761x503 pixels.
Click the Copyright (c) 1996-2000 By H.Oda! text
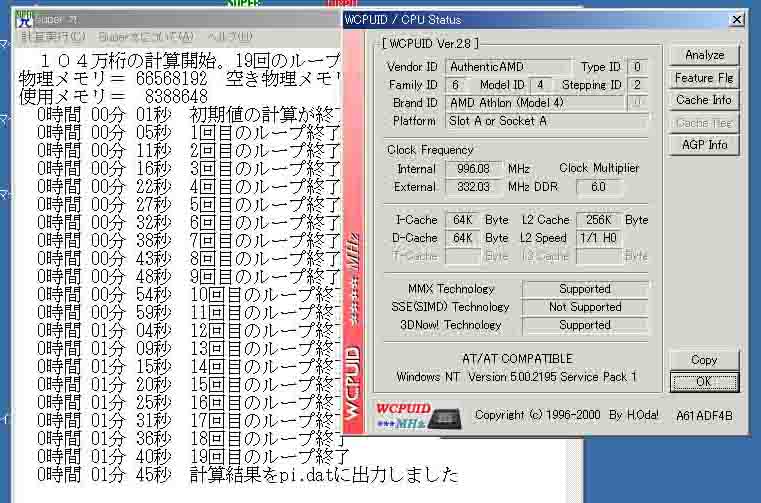pos(567,415)
